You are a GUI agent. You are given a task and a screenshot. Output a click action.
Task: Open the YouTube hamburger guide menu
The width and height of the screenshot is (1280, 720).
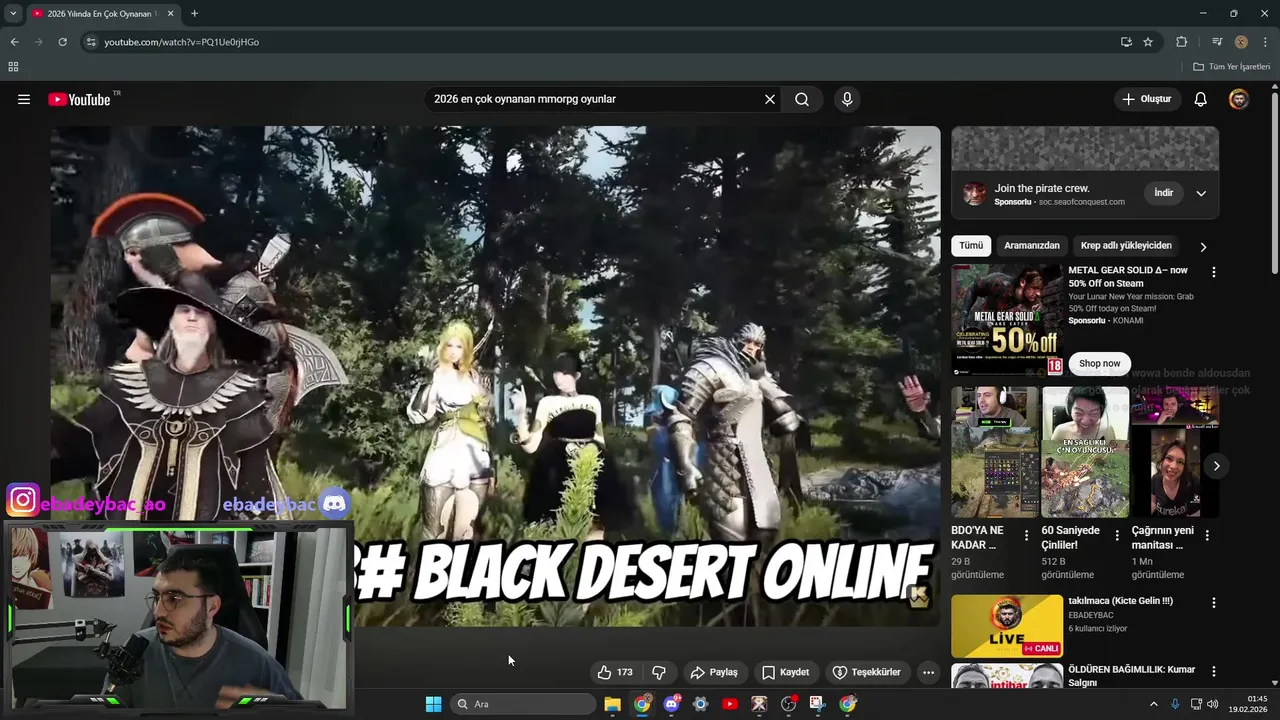click(24, 99)
